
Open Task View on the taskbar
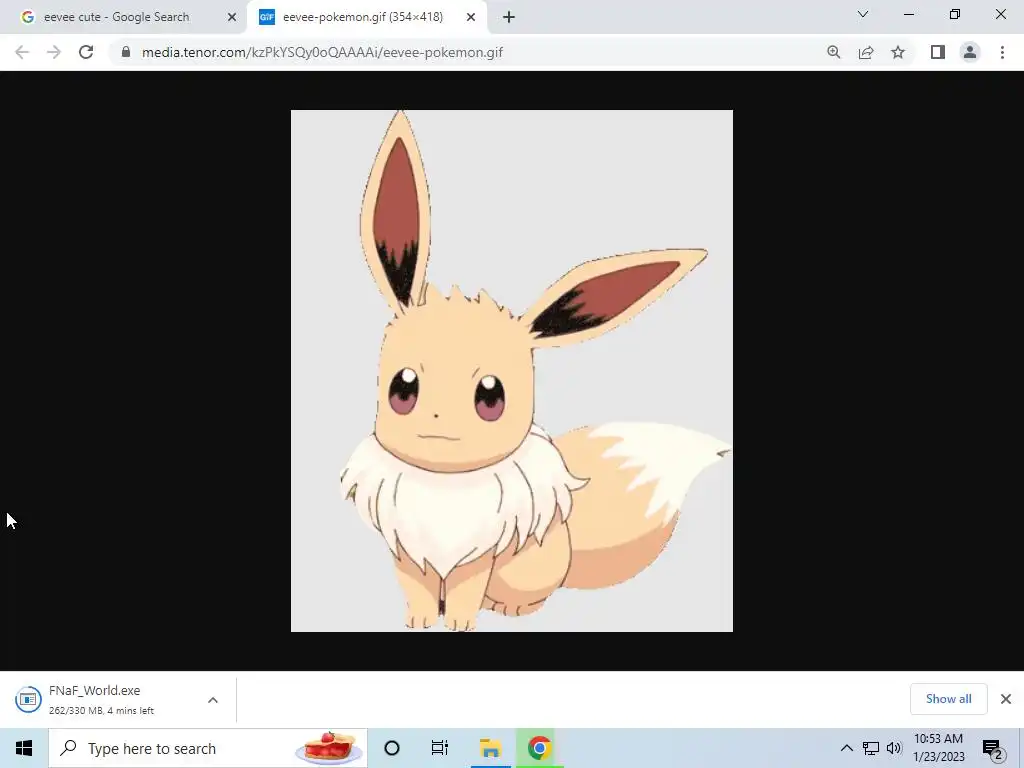click(440, 748)
